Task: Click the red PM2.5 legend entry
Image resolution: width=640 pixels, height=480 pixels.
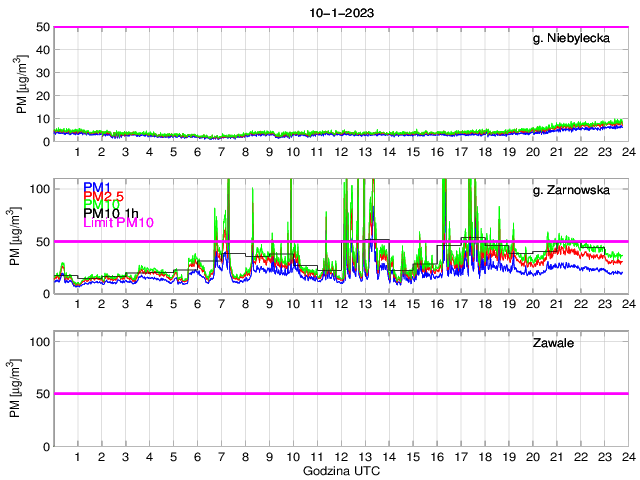Action: [x=103, y=196]
